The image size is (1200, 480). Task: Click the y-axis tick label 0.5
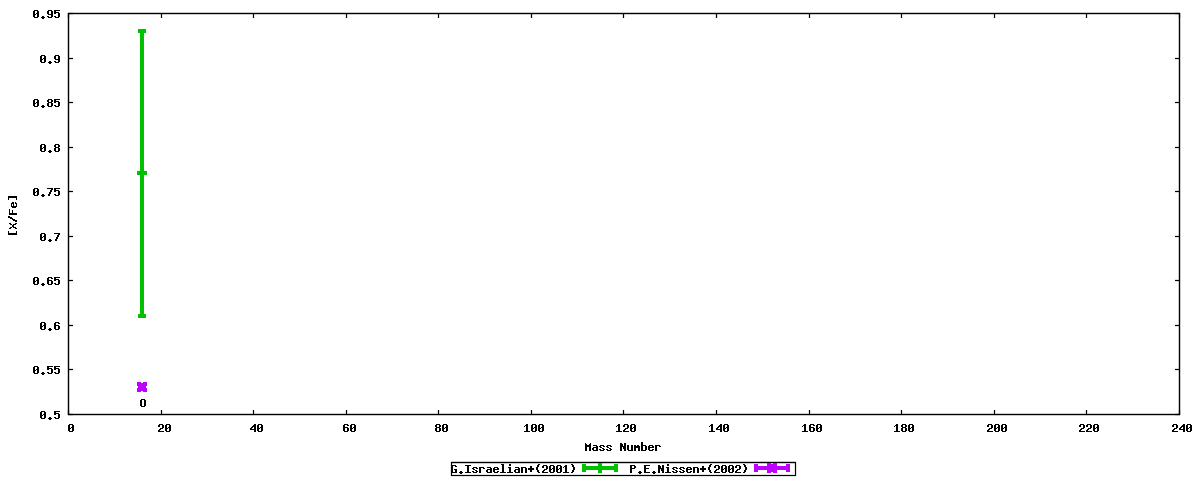[49, 414]
